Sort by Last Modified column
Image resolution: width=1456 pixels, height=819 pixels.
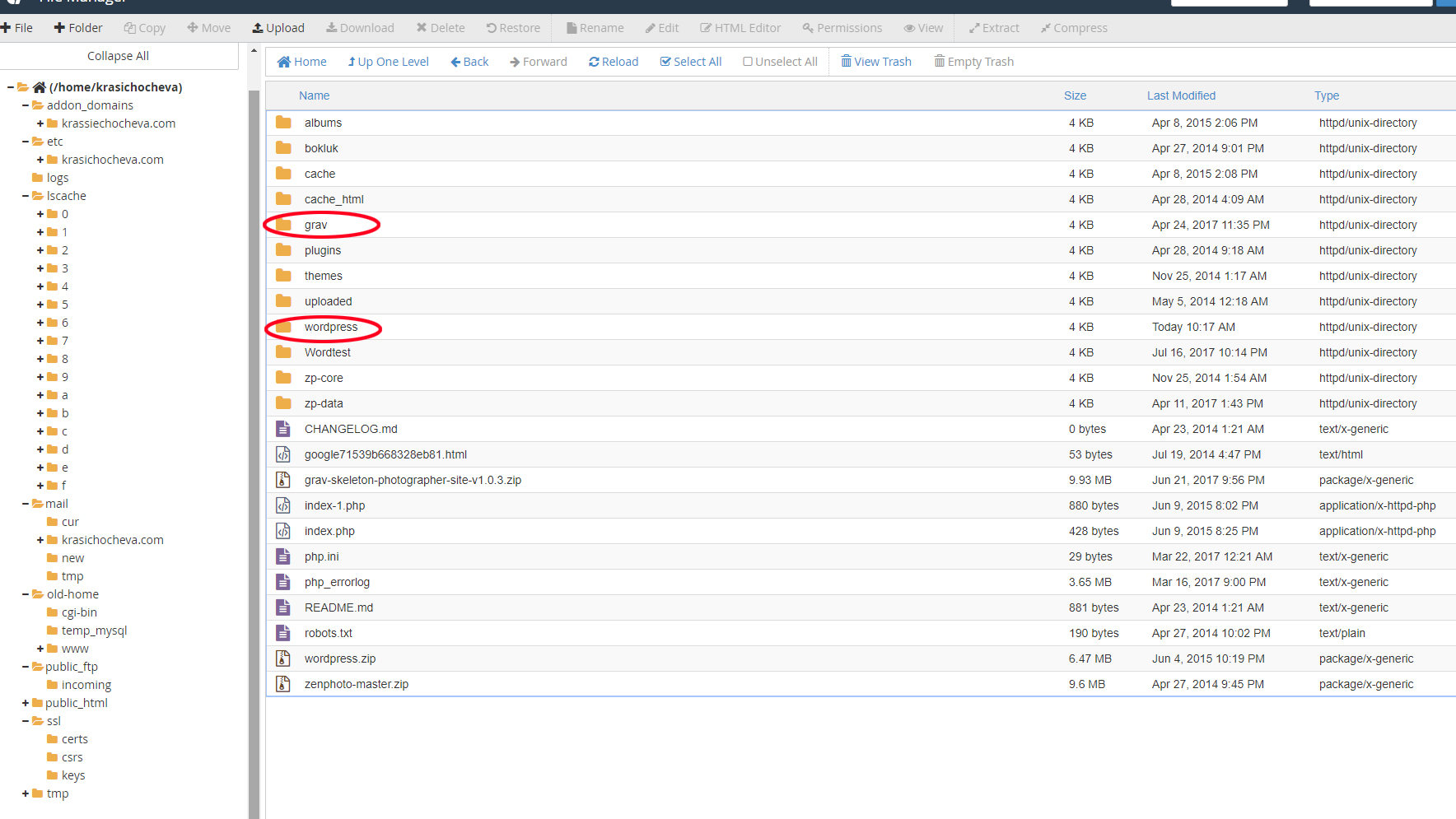[x=1181, y=95]
